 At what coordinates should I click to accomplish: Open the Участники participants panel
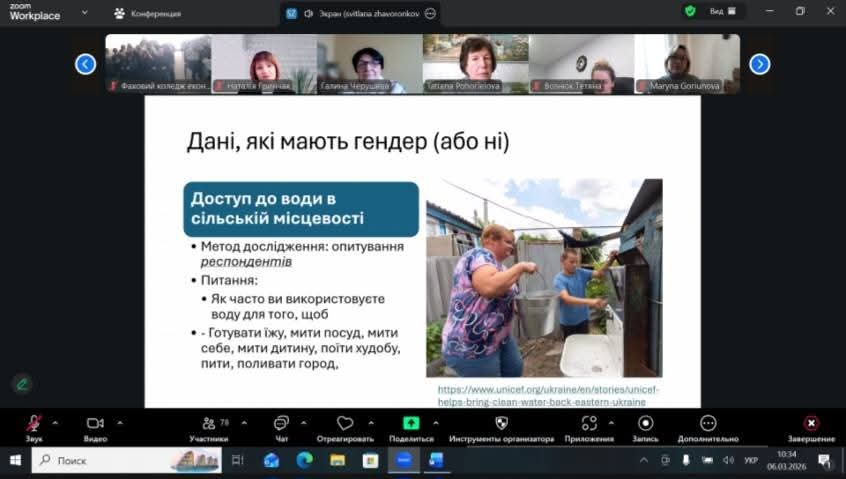tap(209, 424)
